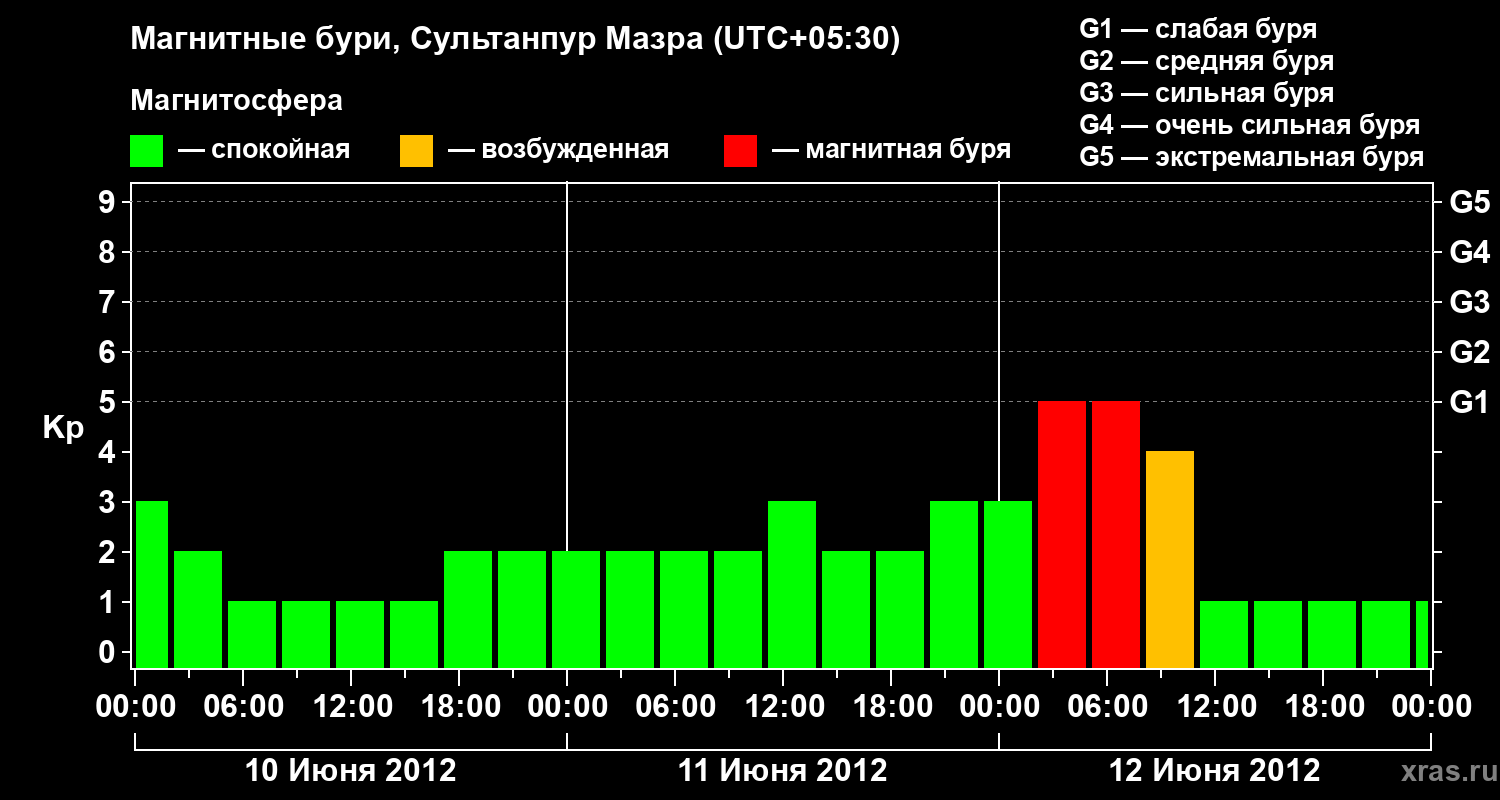Click legend line 'G4 — очень сильная буря'

point(1250,125)
